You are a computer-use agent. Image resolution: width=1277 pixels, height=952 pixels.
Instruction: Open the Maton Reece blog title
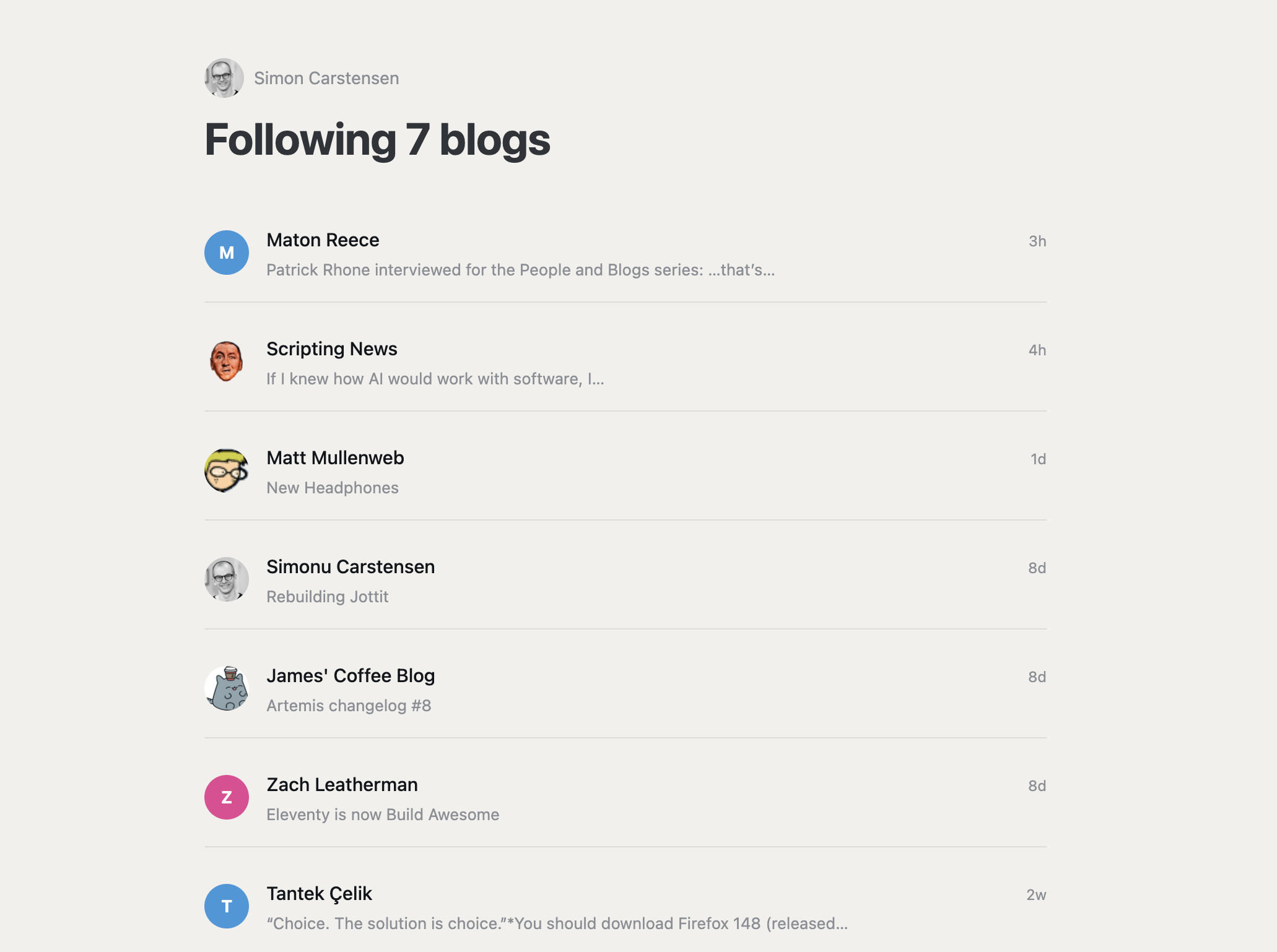[x=323, y=240]
